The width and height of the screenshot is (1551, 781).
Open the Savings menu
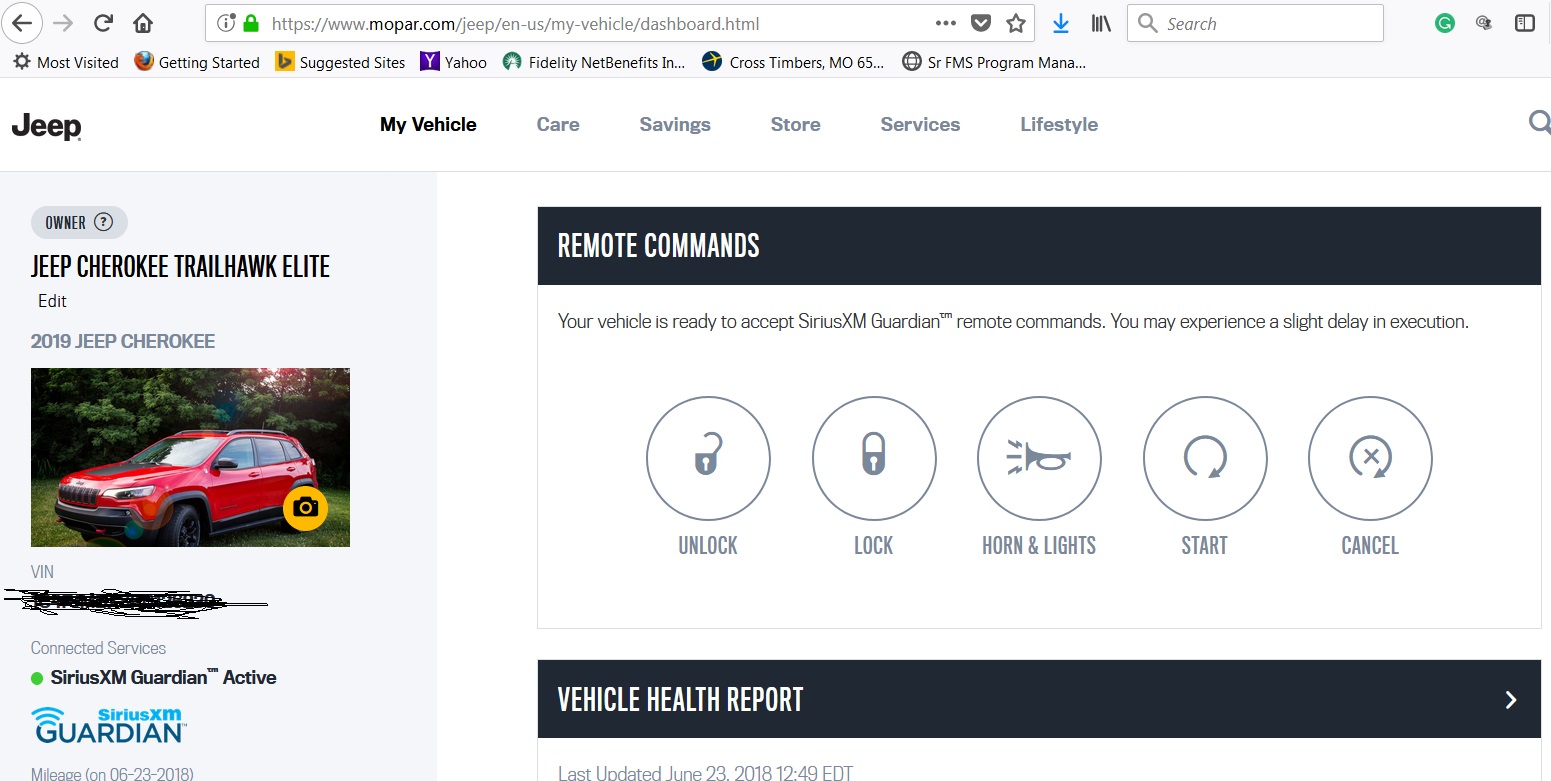tap(675, 124)
